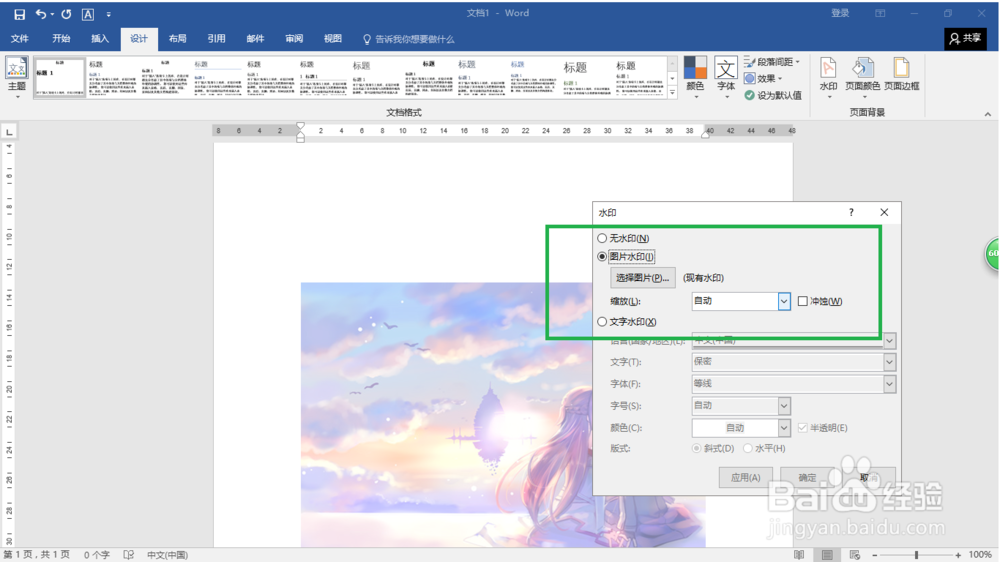Open the Fonts theme icon
The height and width of the screenshot is (562, 1000).
tap(726, 68)
